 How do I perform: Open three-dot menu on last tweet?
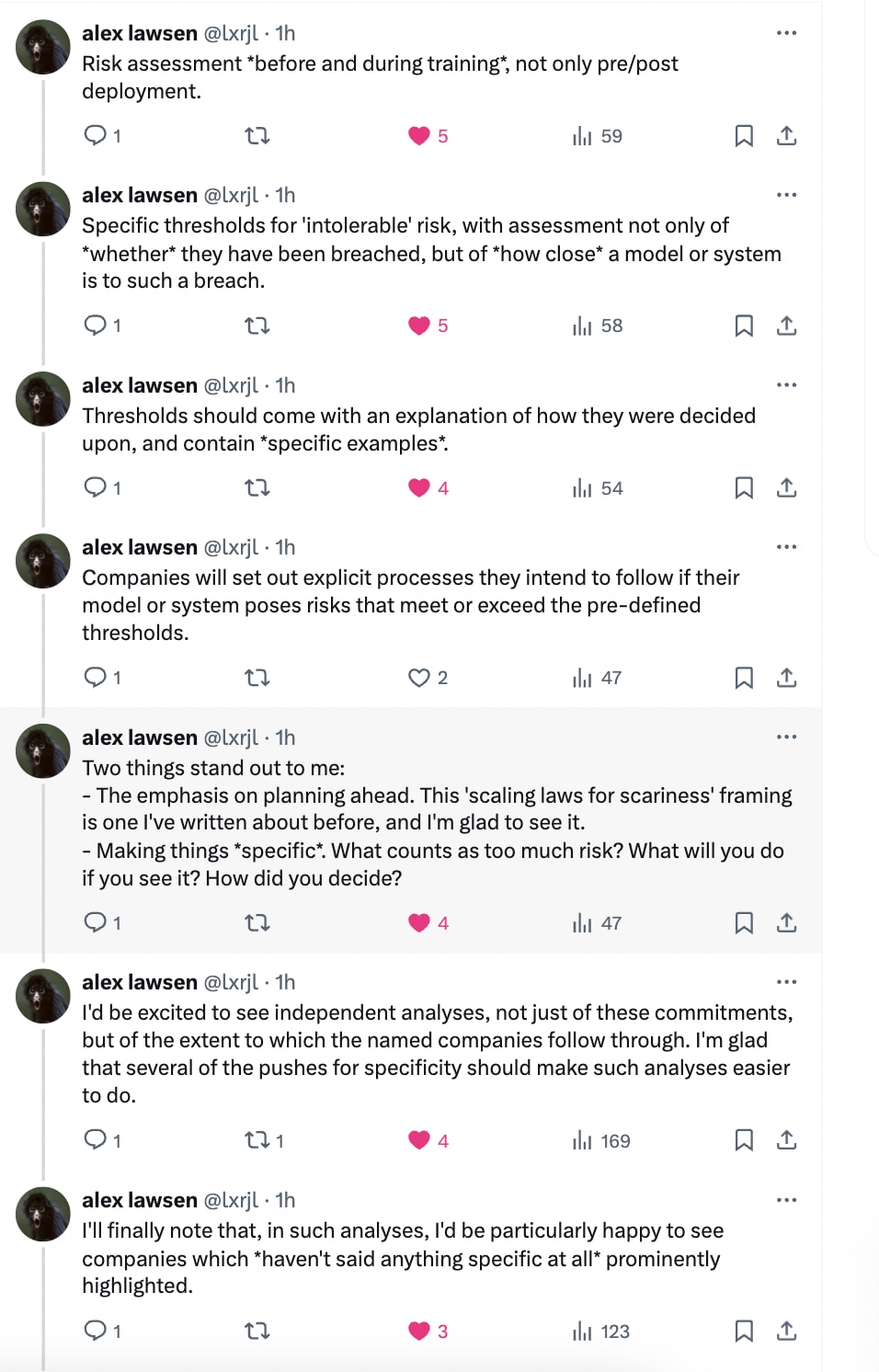click(x=786, y=1200)
